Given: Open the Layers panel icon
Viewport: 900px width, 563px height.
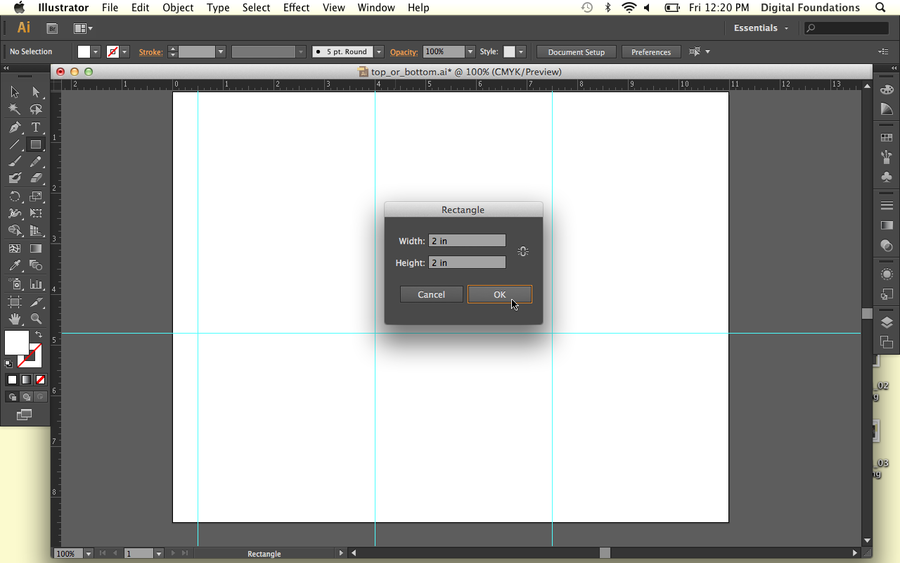Looking at the screenshot, I should (886, 322).
